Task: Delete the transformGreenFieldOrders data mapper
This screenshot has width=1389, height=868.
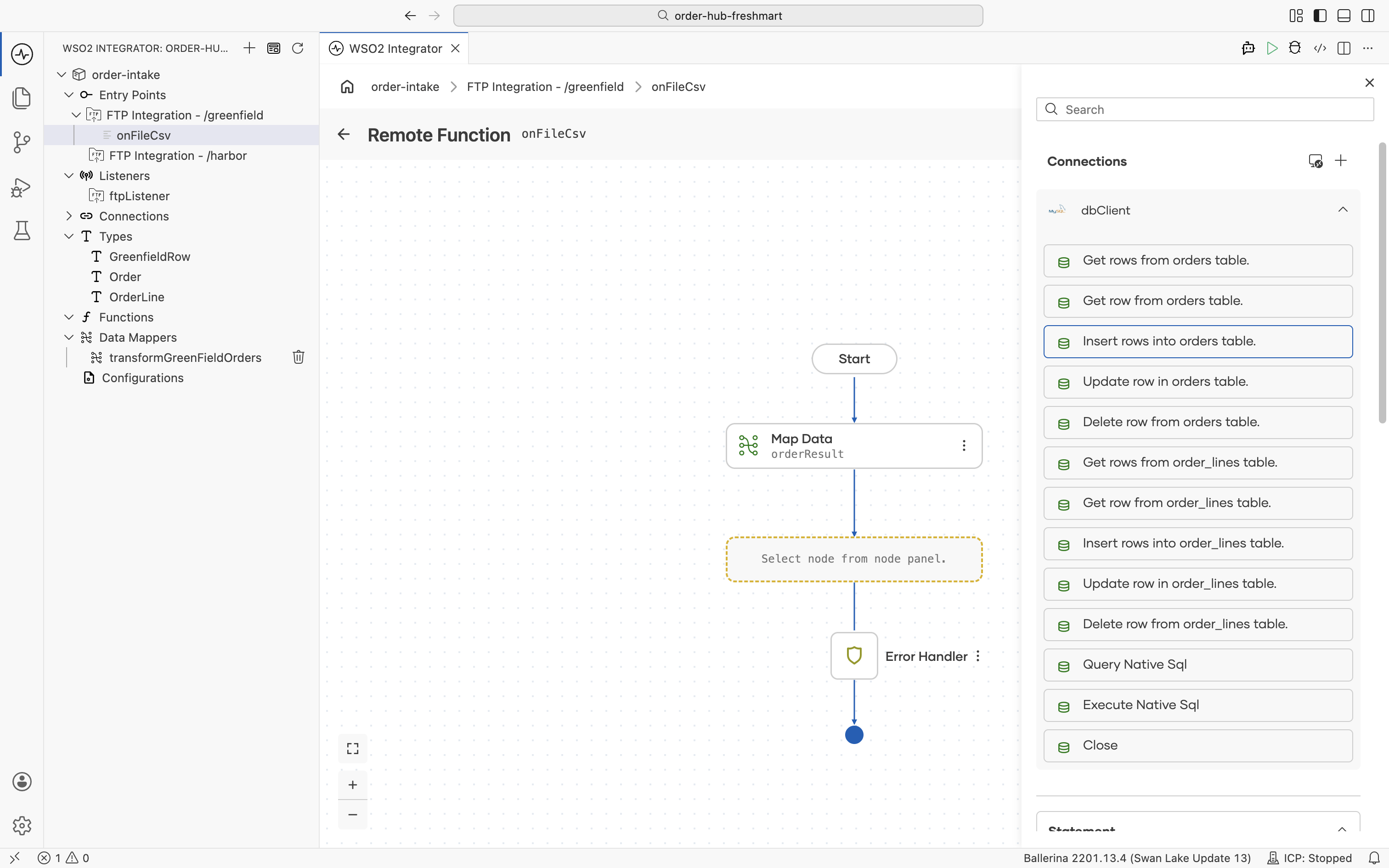Action: coord(299,357)
